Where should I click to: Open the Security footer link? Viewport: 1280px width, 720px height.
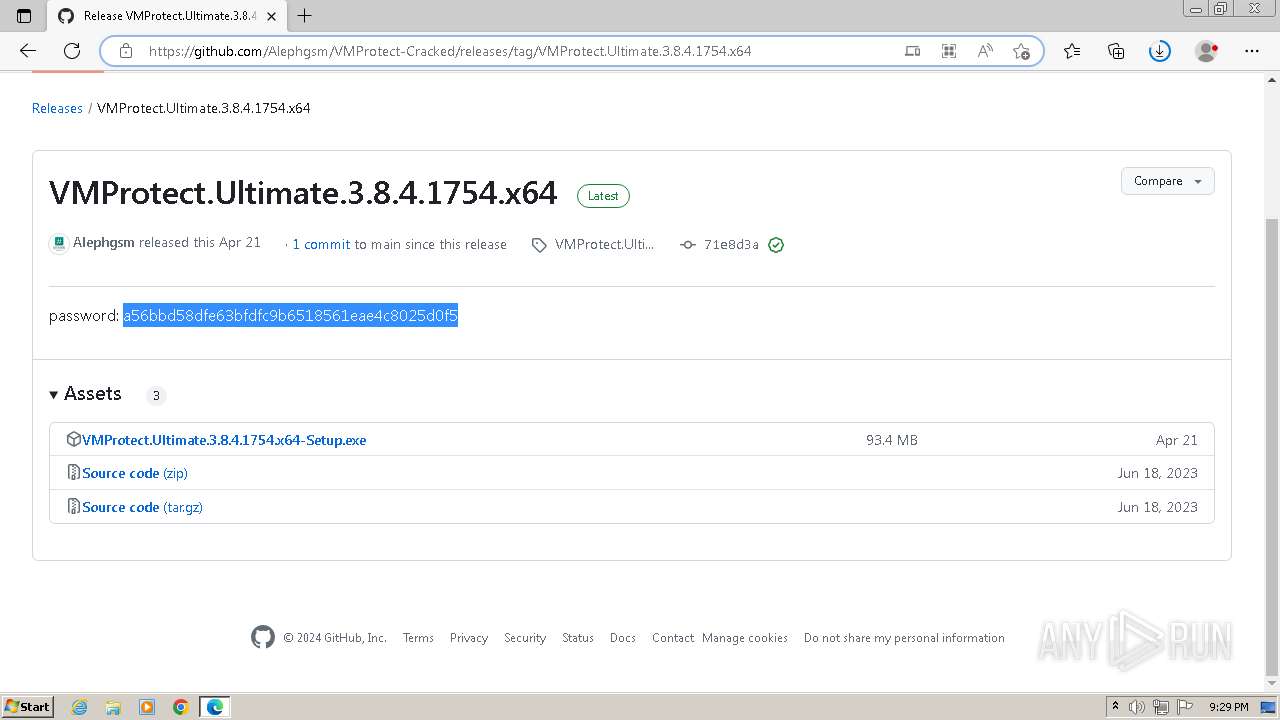point(525,638)
